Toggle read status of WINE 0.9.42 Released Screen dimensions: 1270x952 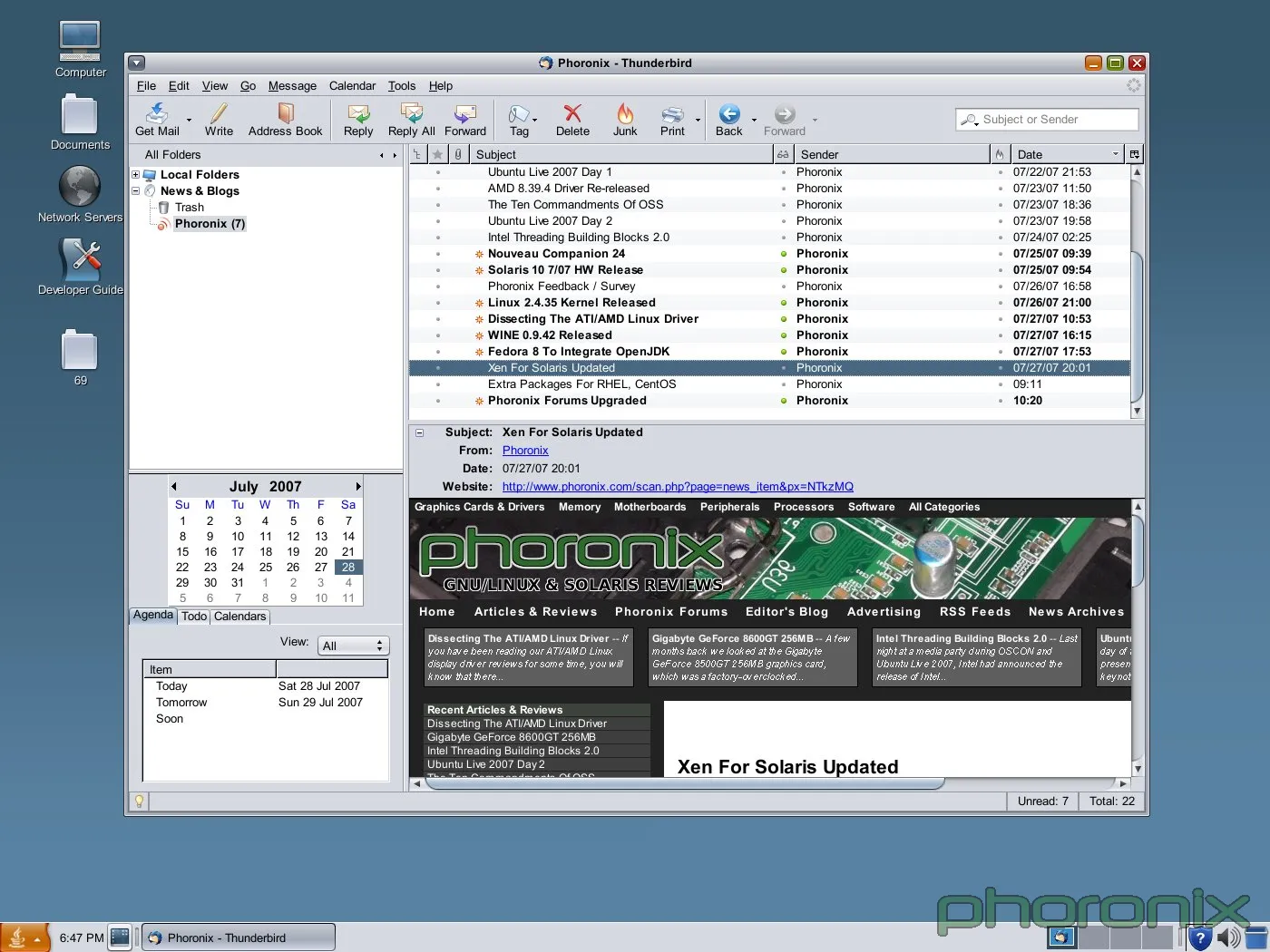(x=784, y=335)
